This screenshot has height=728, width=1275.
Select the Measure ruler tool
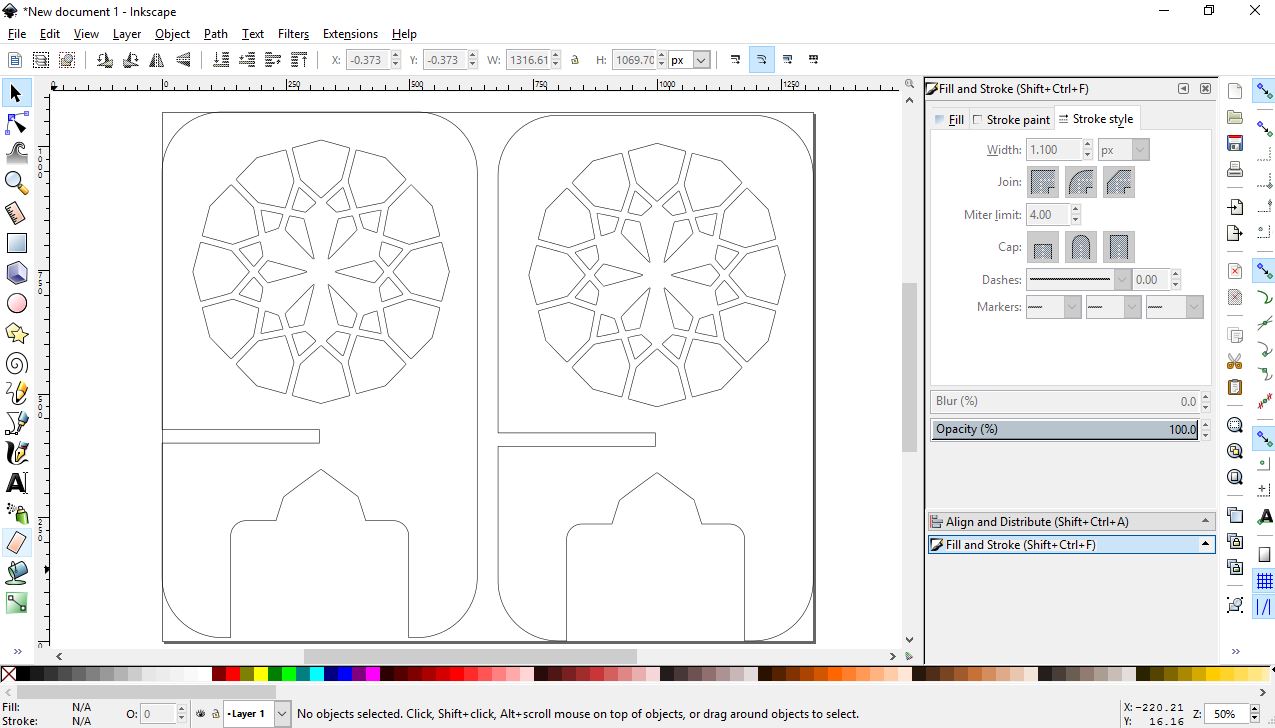pyautogui.click(x=16, y=213)
